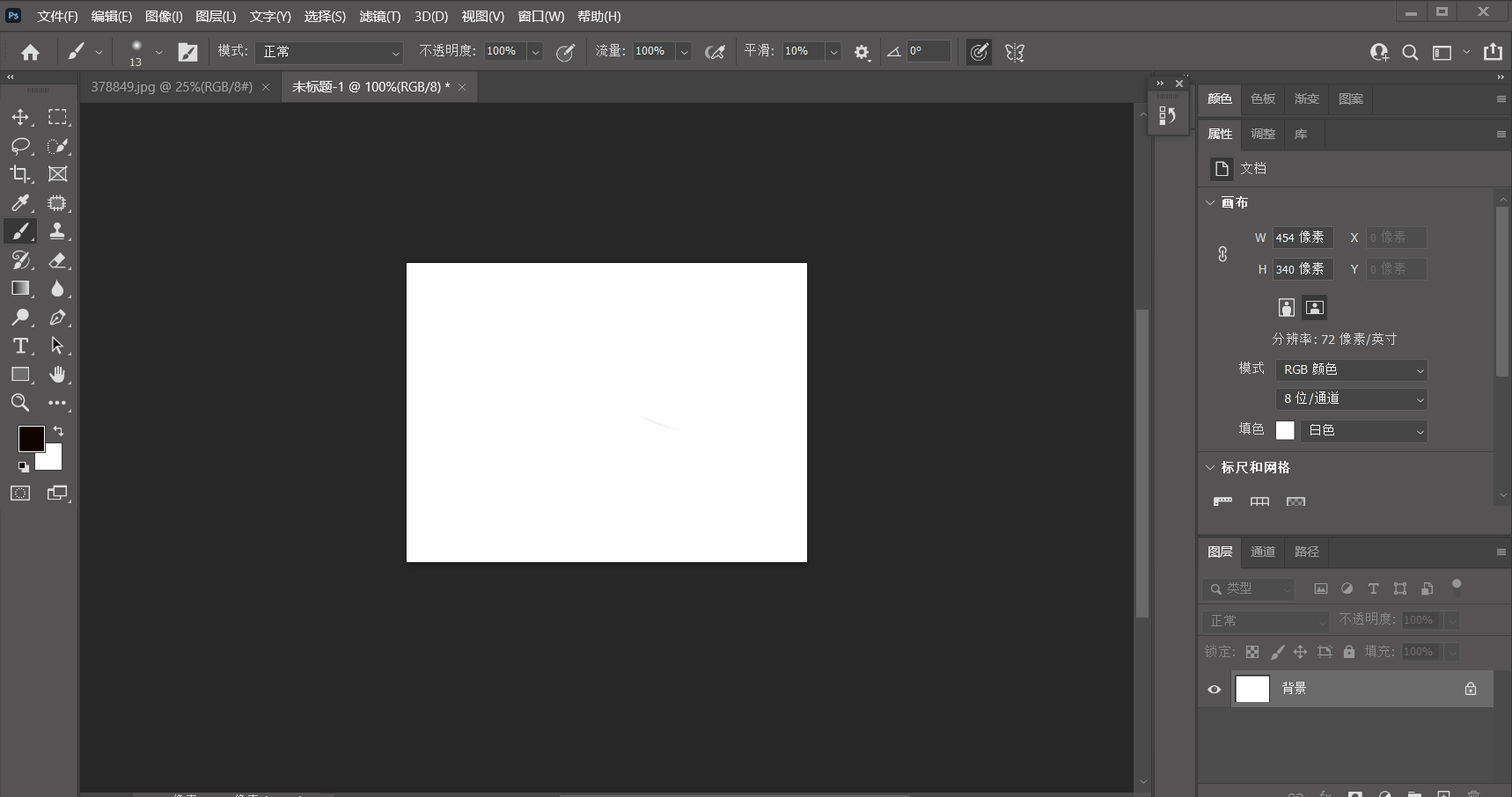Image resolution: width=1512 pixels, height=797 pixels.
Task: Open the 滤镜(T) menu
Action: click(379, 17)
